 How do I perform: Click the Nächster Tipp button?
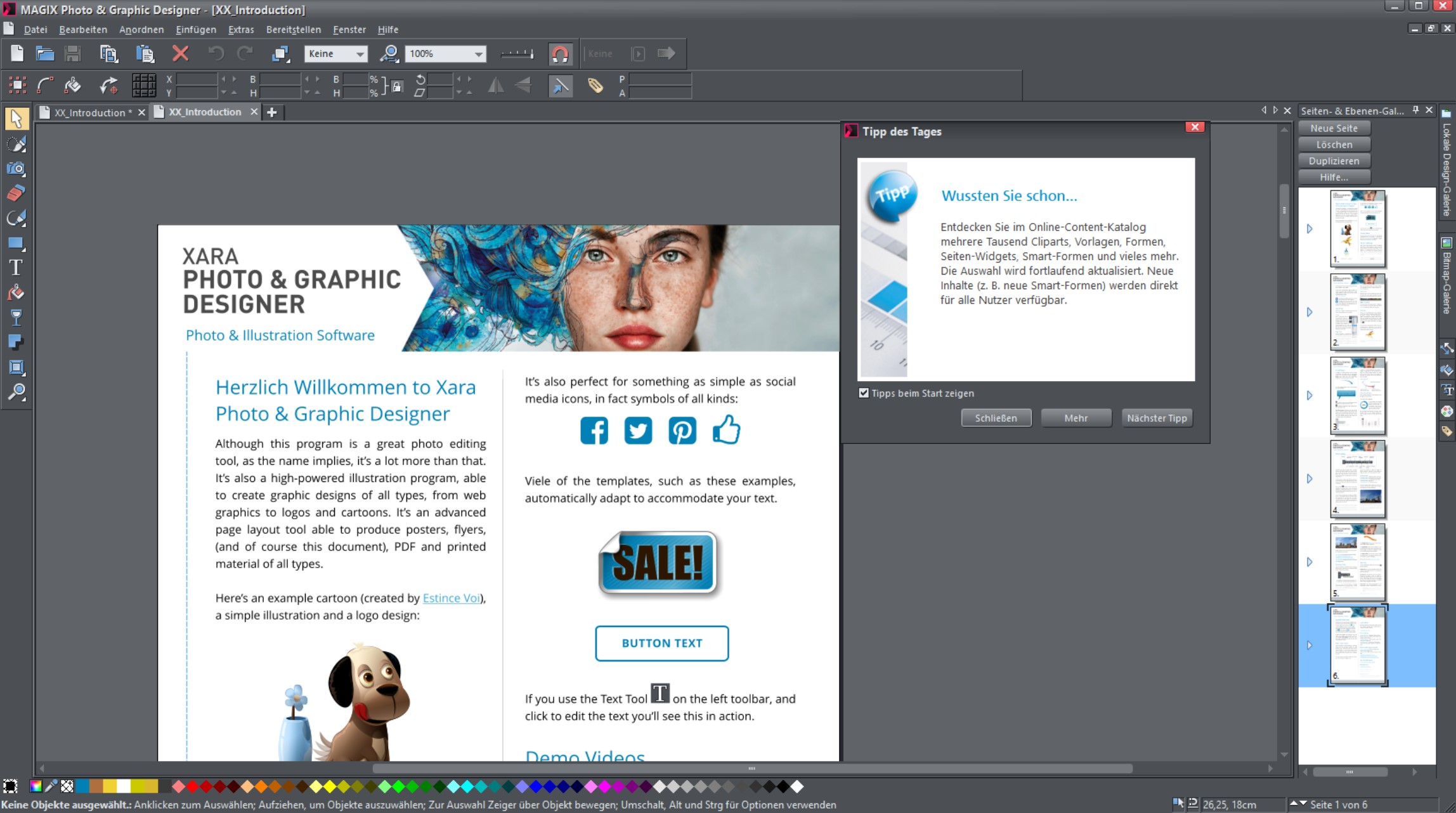1157,418
